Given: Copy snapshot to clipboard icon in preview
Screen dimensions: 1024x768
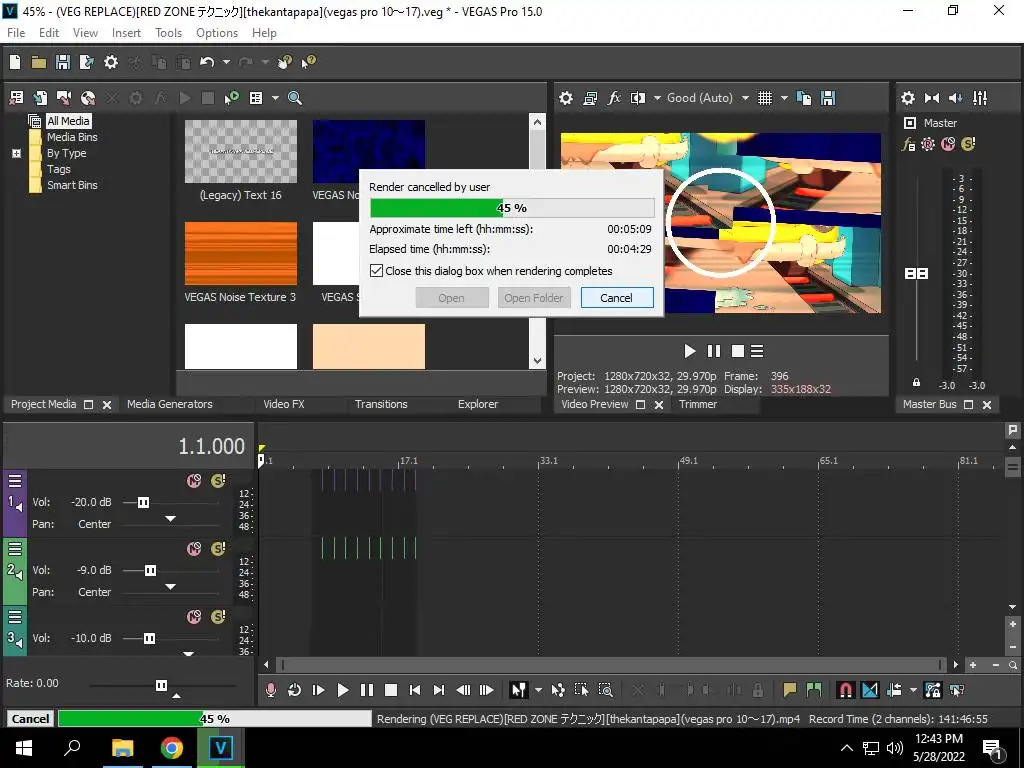Looking at the screenshot, I should [x=805, y=98].
